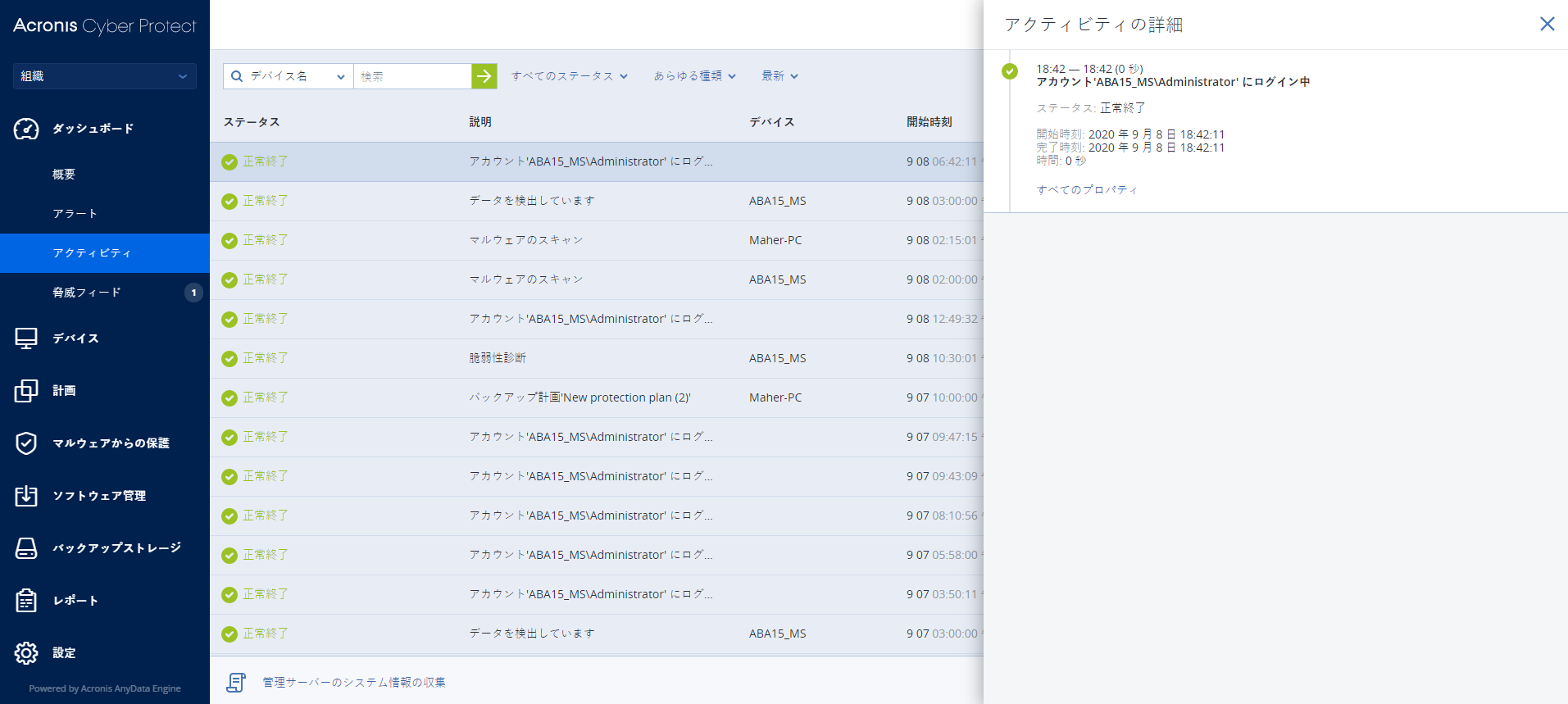Image resolution: width=1568 pixels, height=704 pixels.
Task: Click the 計画 plans icon
Action: 26,391
